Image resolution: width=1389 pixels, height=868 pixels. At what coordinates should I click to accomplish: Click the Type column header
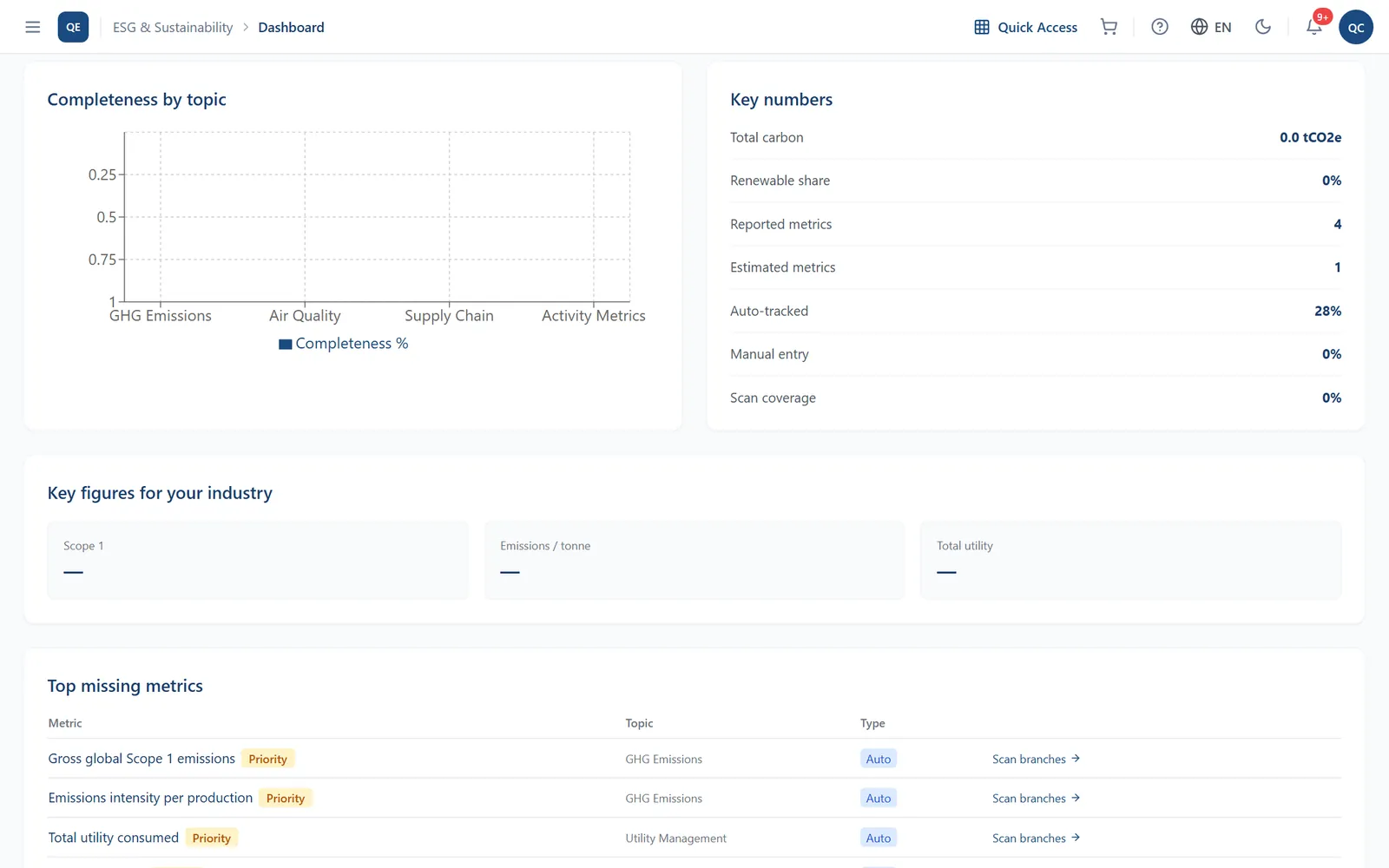coord(872,723)
